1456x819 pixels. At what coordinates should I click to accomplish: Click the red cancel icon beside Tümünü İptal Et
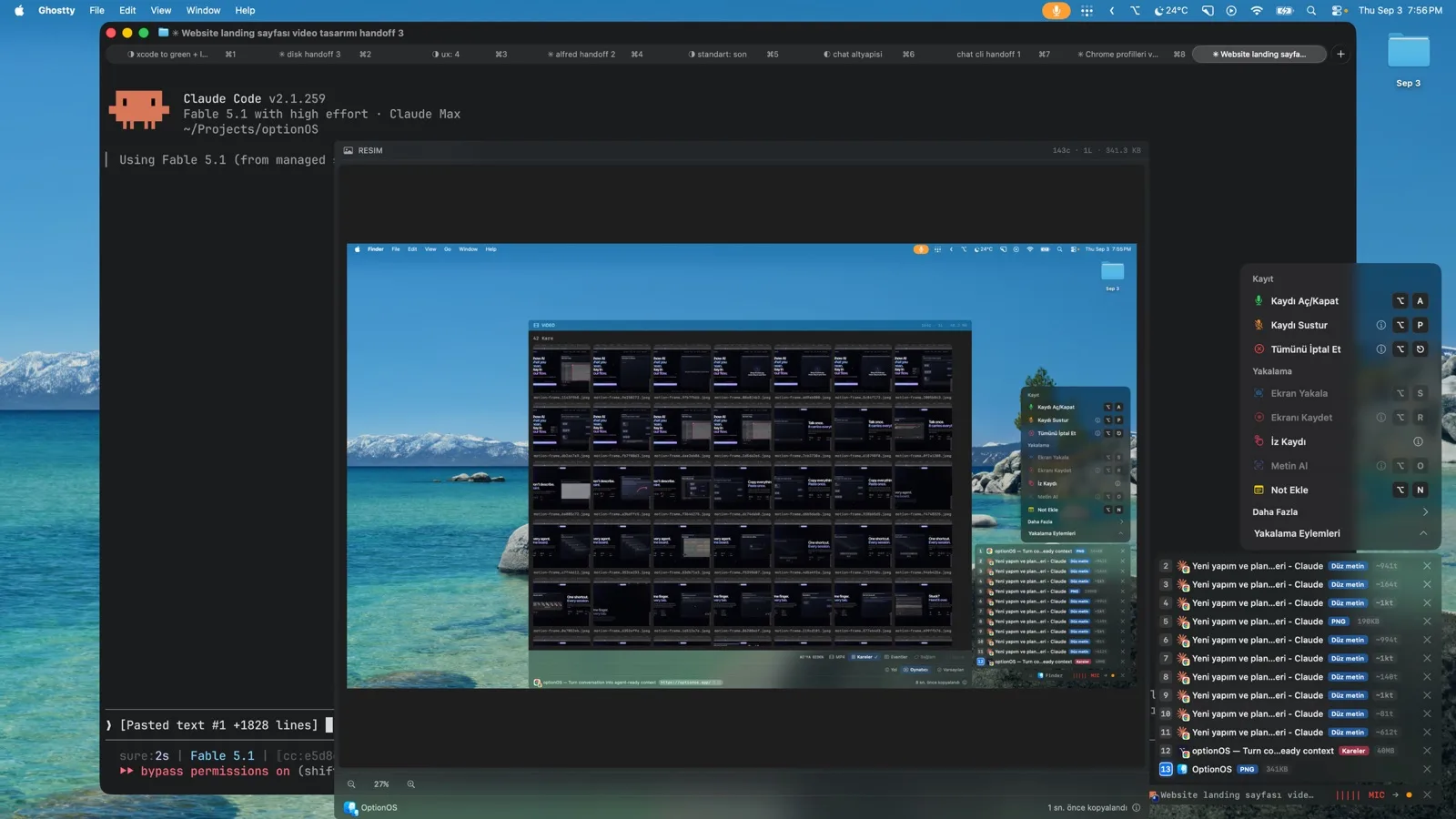1259,349
